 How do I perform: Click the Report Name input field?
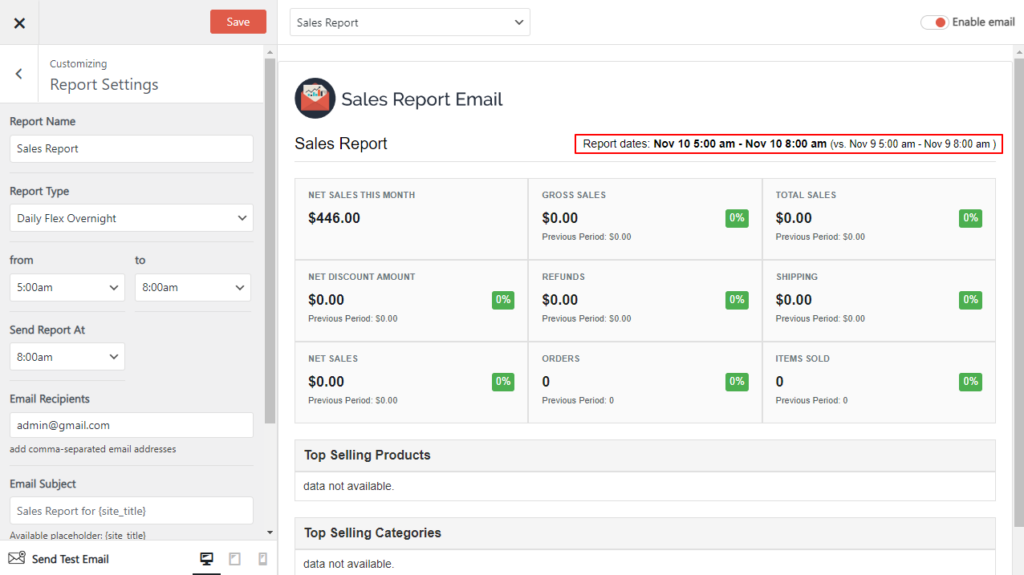point(131,149)
